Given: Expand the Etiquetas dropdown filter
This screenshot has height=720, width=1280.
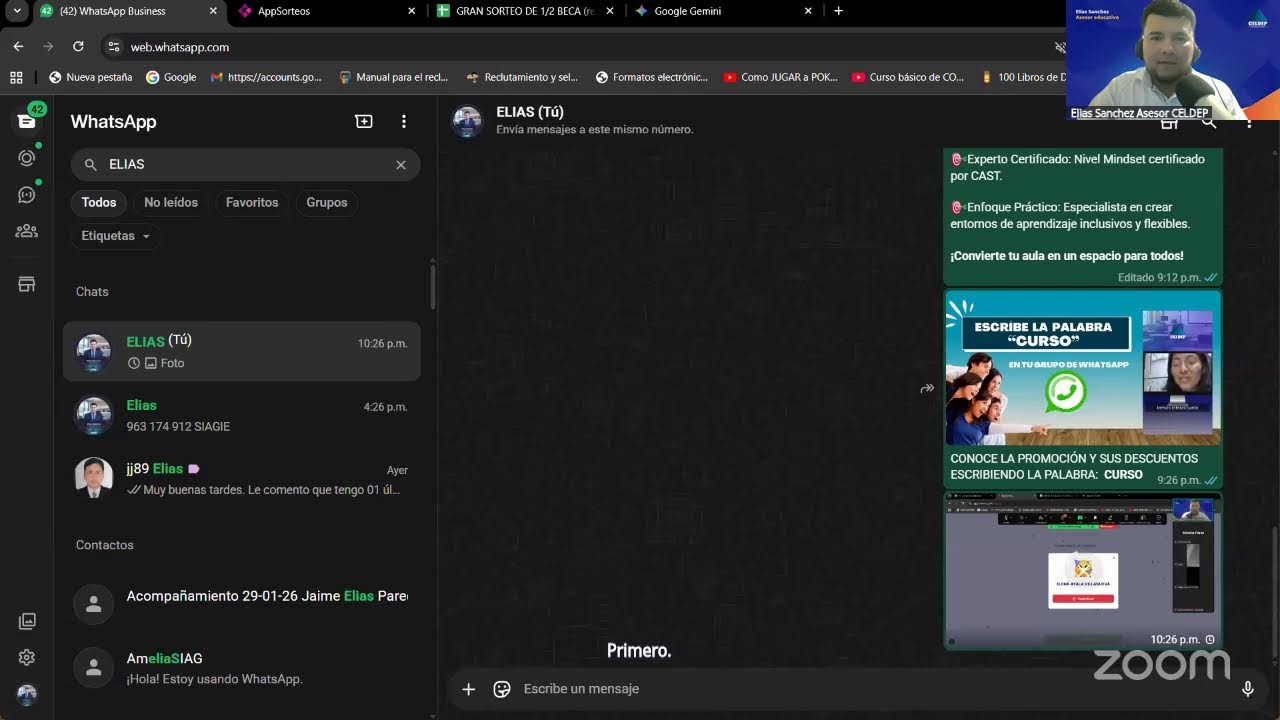Looking at the screenshot, I should 116,236.
